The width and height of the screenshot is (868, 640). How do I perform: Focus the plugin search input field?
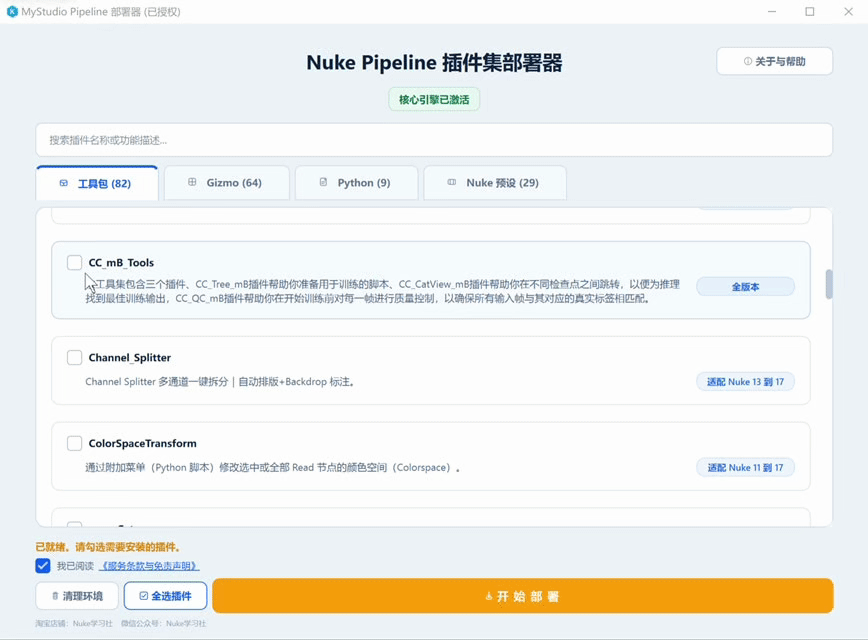click(434, 140)
